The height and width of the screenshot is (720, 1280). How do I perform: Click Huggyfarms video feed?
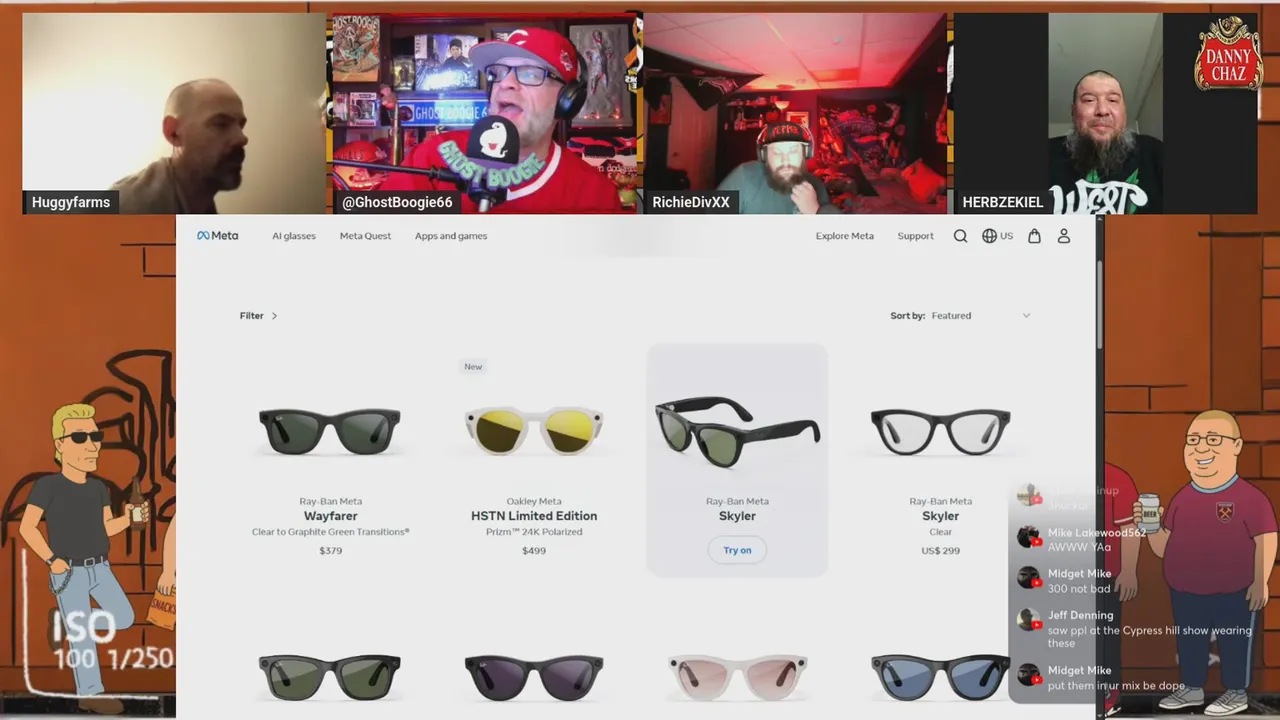click(174, 113)
